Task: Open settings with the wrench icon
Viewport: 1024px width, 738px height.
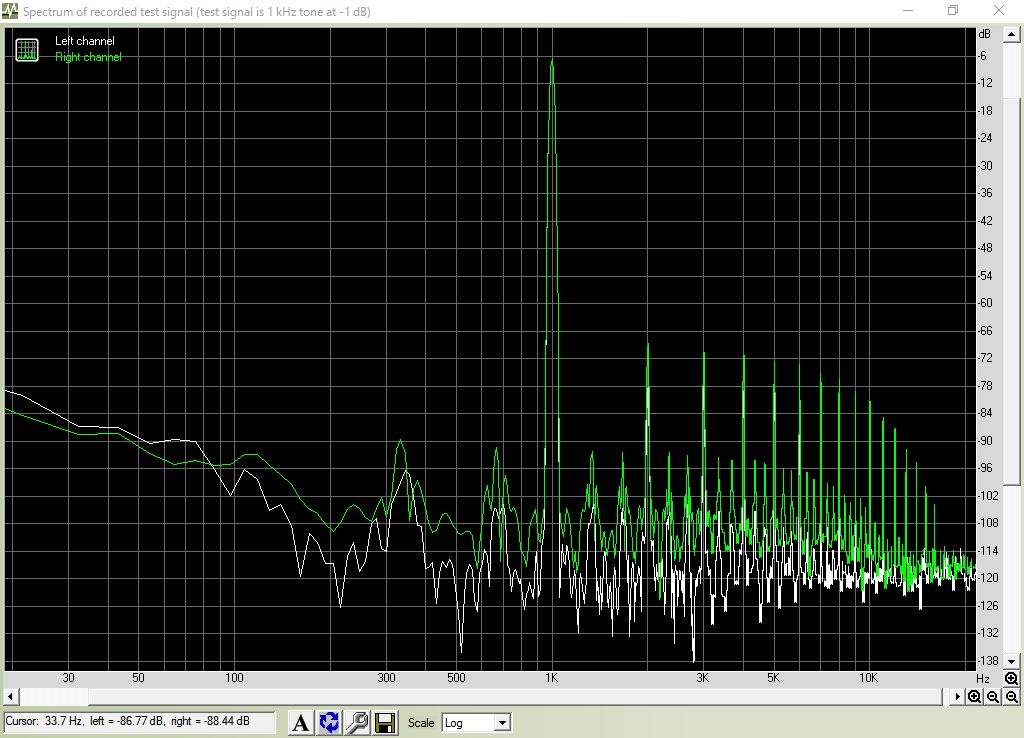Action: point(357,722)
